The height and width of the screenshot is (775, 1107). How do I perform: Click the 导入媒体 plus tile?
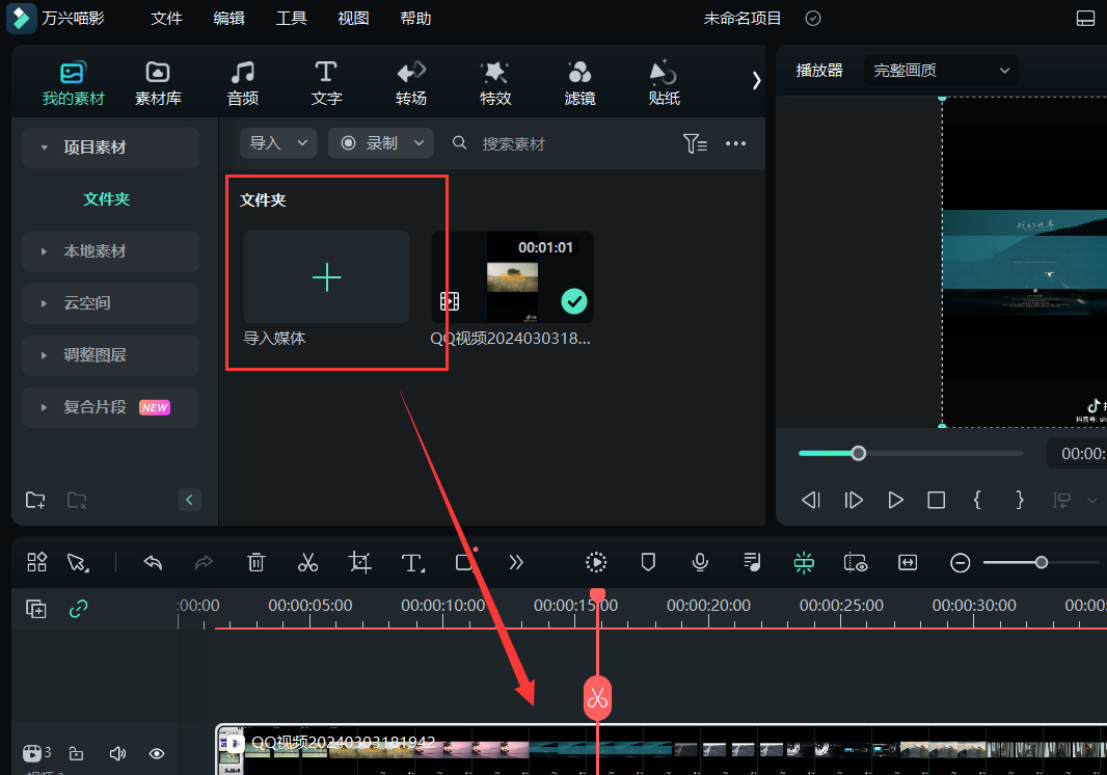(326, 277)
